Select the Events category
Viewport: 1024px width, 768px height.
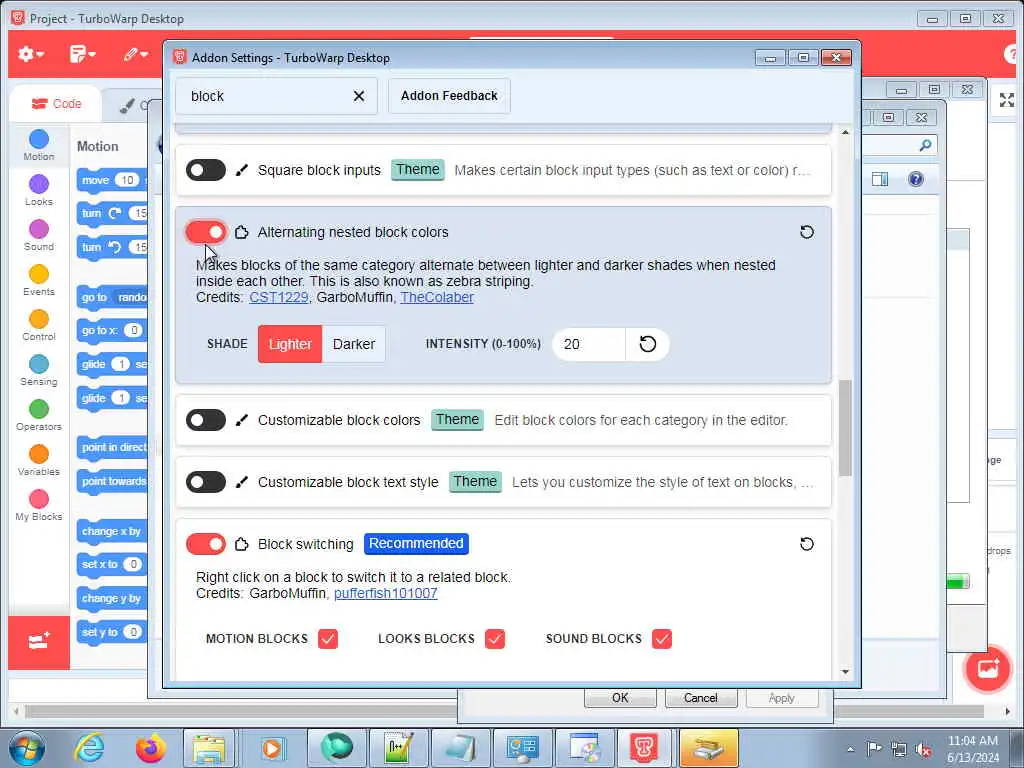(39, 280)
